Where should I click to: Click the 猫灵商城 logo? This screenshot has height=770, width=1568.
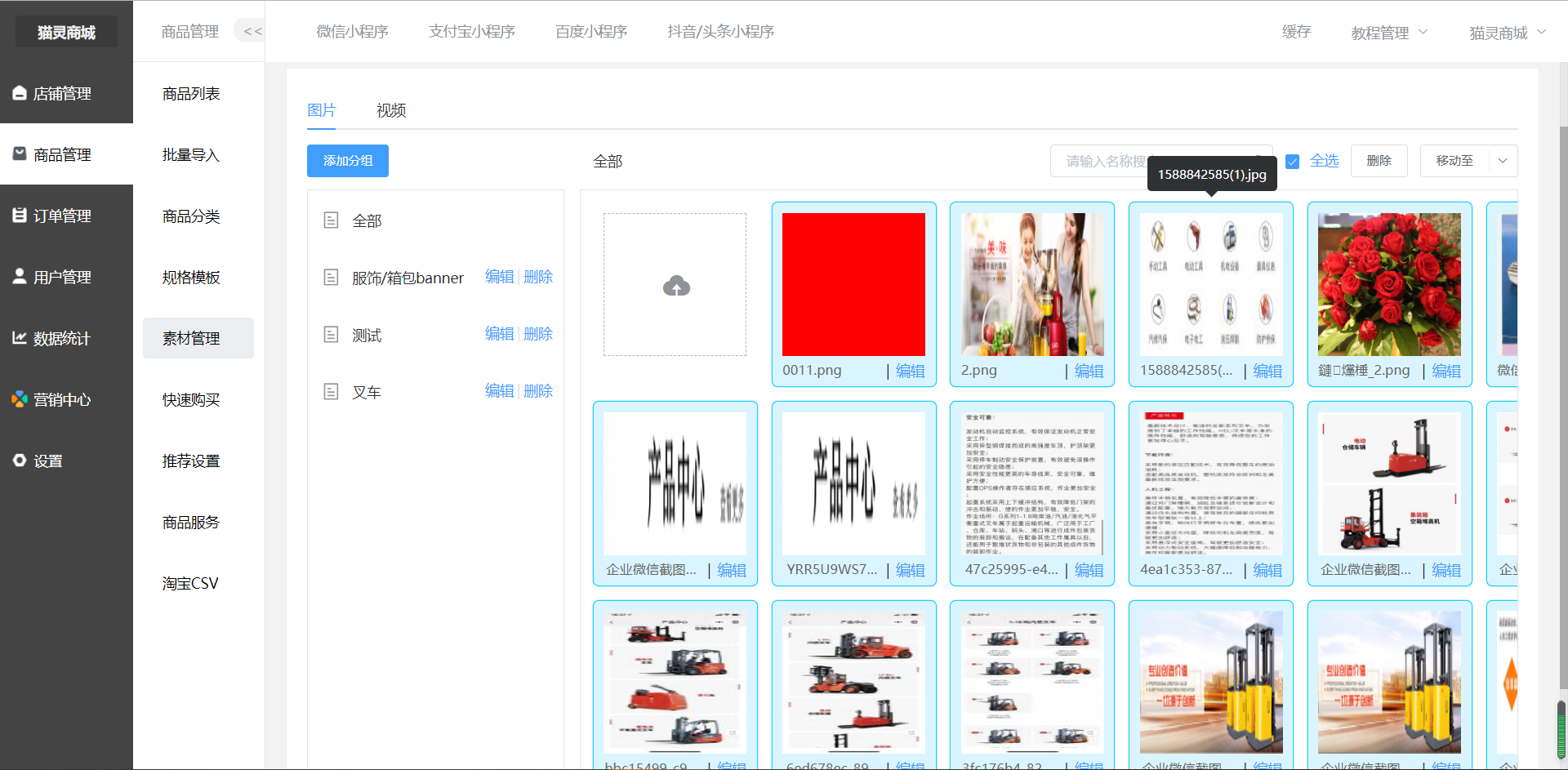(66, 32)
